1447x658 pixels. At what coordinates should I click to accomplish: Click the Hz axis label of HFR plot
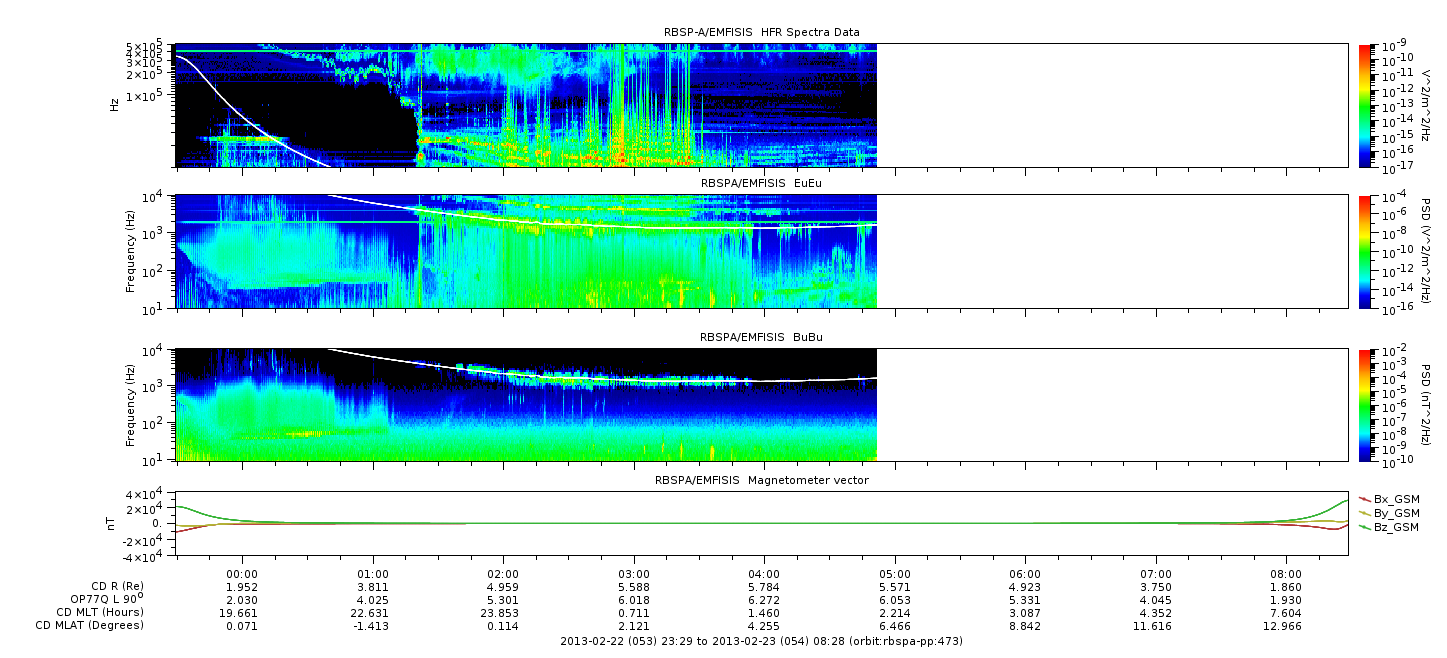pos(115,104)
